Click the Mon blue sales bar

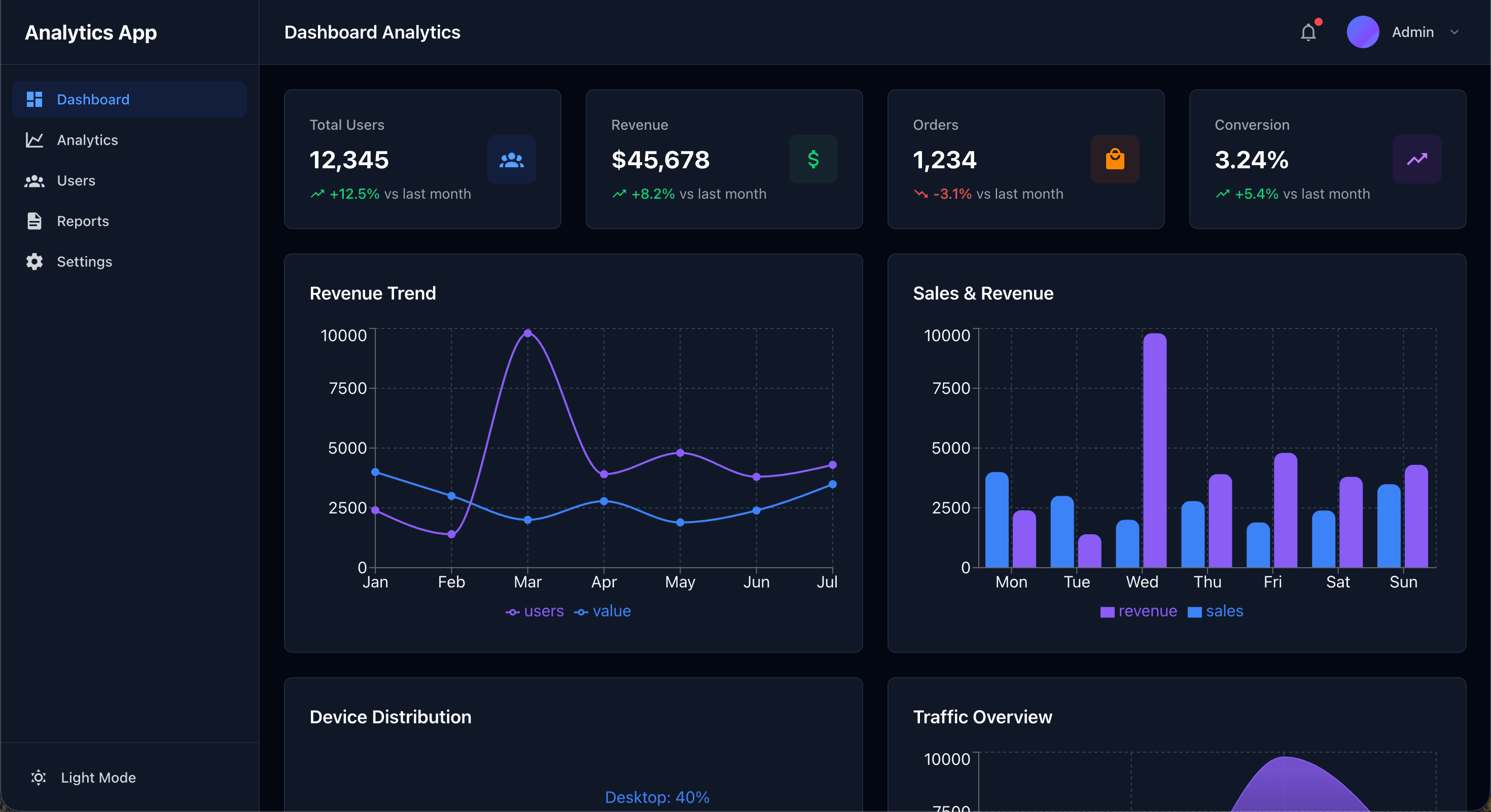point(997,520)
